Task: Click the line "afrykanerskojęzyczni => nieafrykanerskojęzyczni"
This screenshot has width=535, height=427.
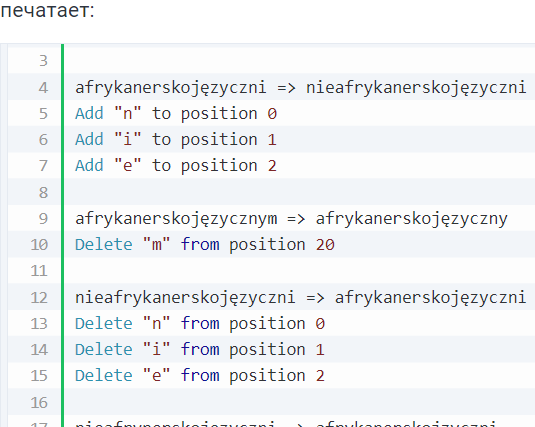Action: [300, 87]
